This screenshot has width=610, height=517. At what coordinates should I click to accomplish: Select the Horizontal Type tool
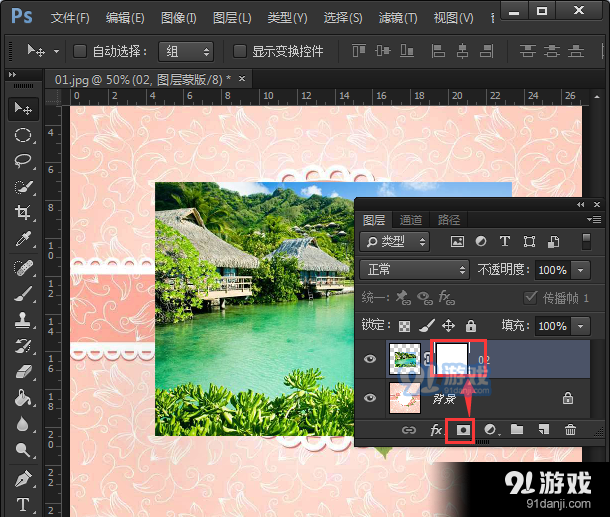click(x=23, y=505)
